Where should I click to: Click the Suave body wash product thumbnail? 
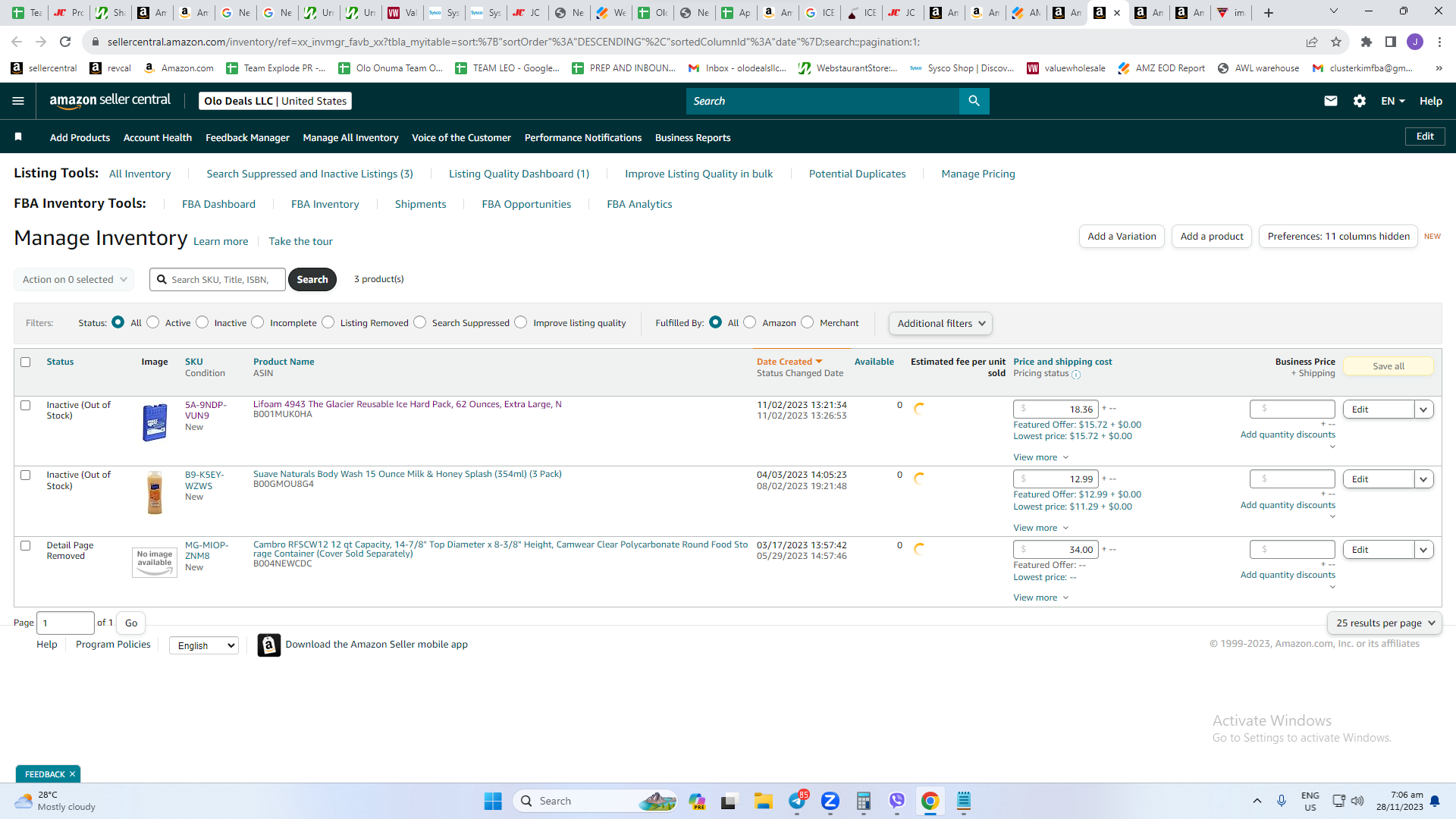click(x=155, y=492)
